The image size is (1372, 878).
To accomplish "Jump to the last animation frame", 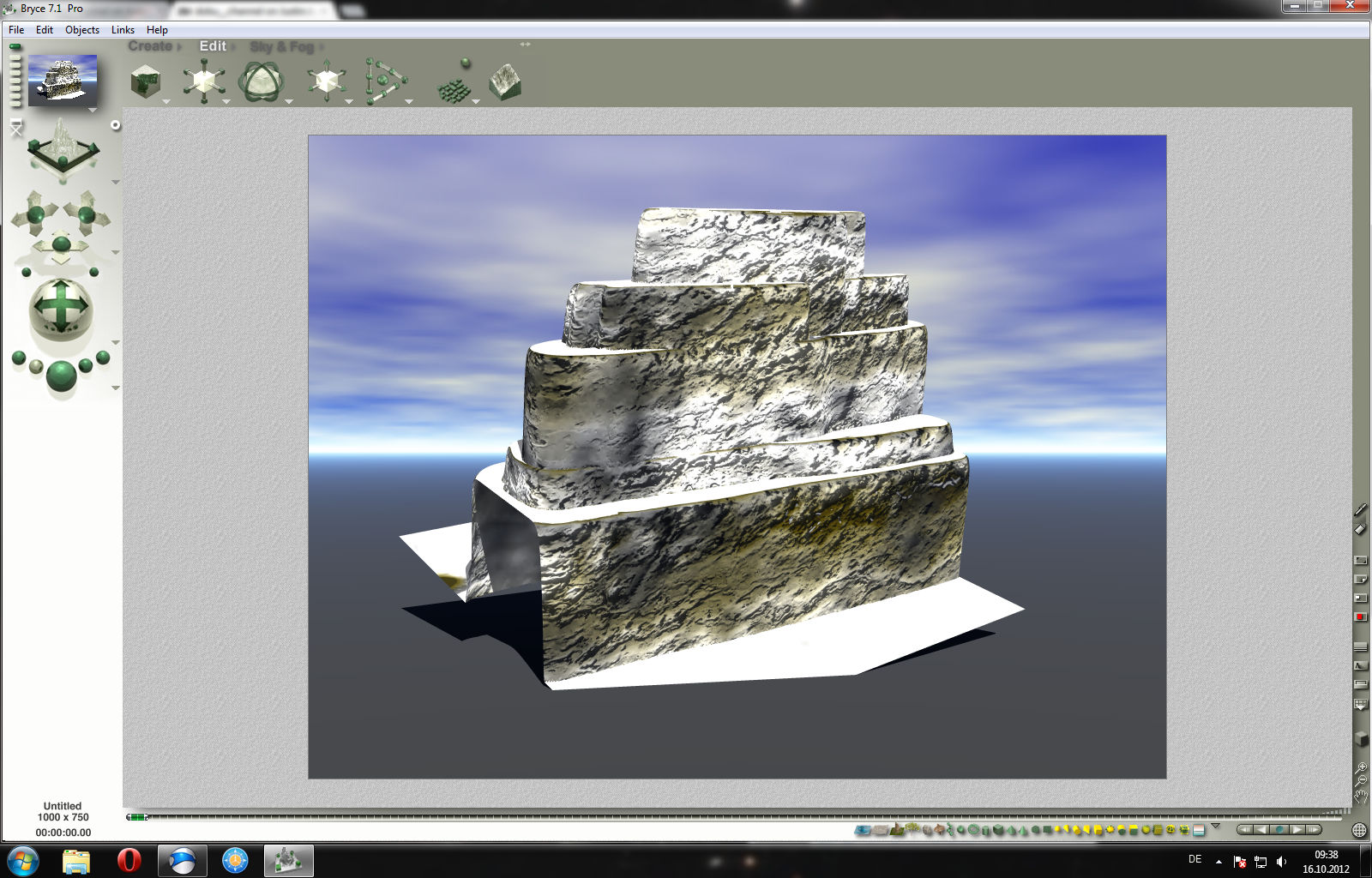I will (1314, 830).
